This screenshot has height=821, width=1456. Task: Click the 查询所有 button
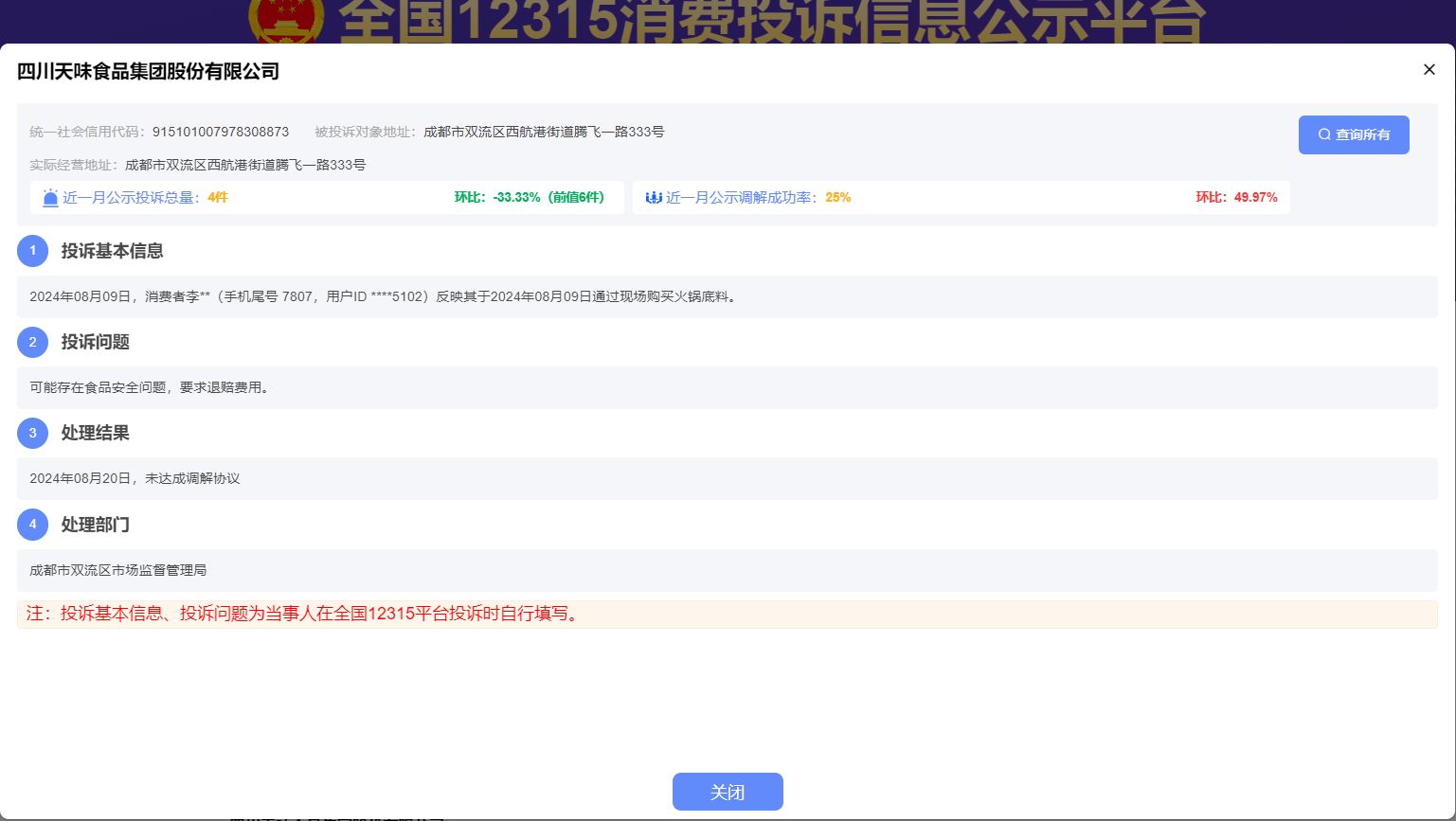[1354, 134]
